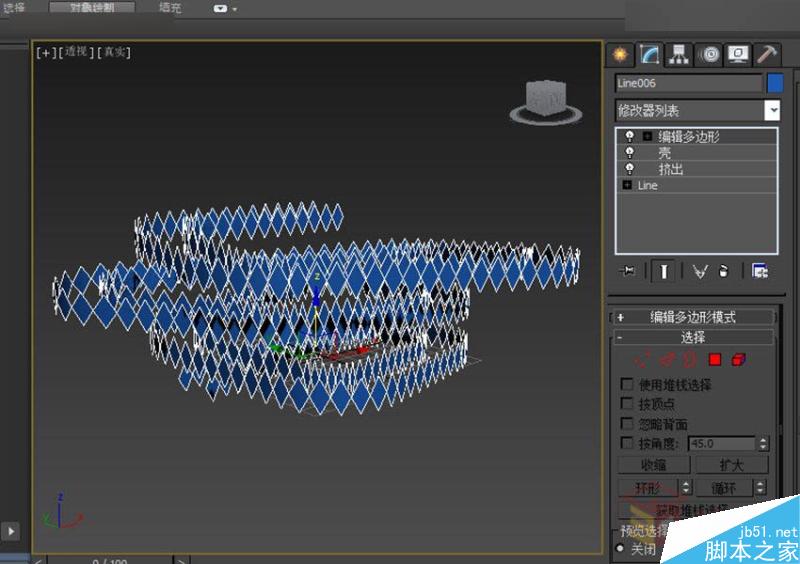800x564 pixels.
Task: Select Element sub-object cube icon
Action: point(739,360)
